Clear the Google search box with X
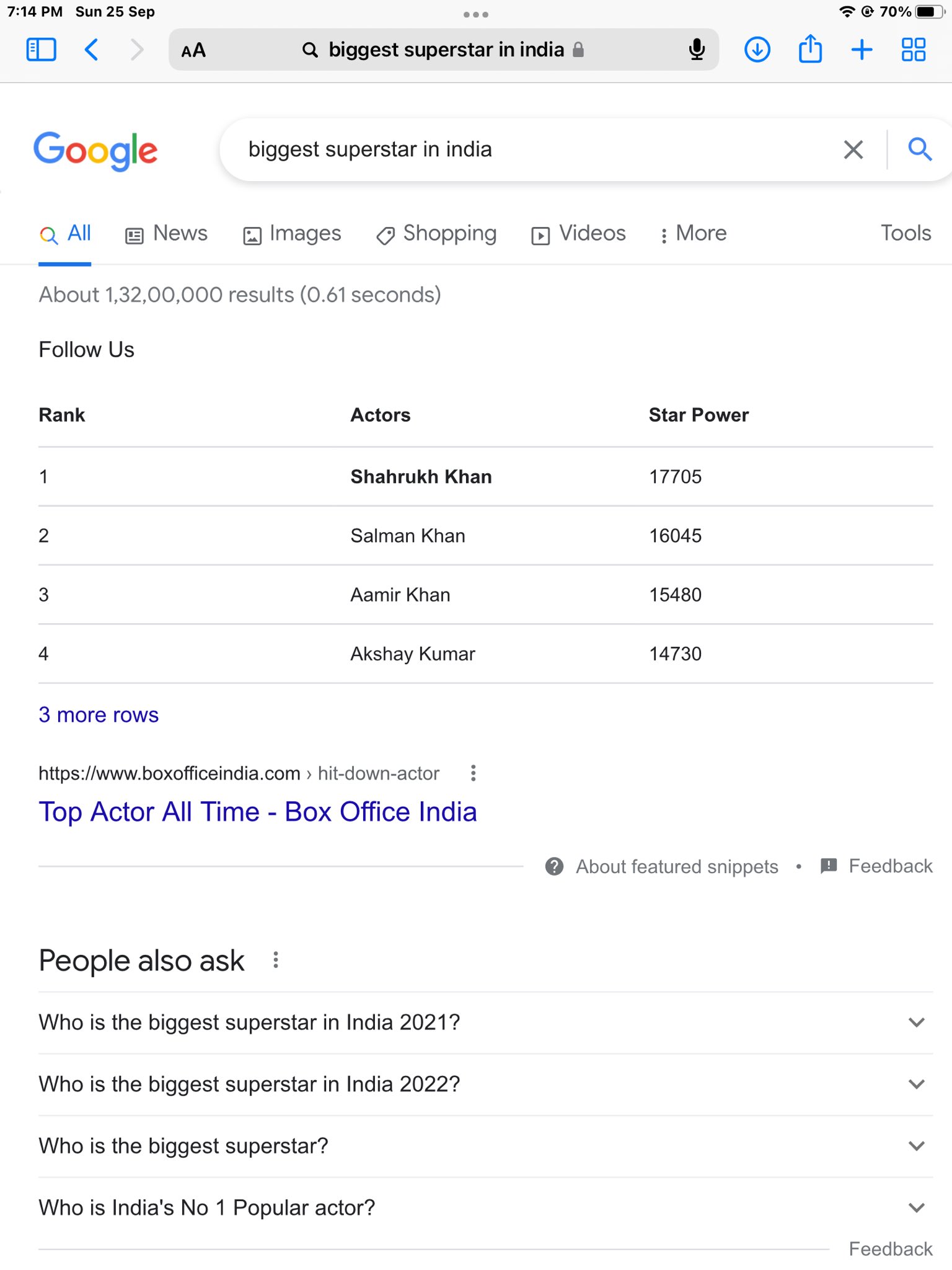 point(853,149)
